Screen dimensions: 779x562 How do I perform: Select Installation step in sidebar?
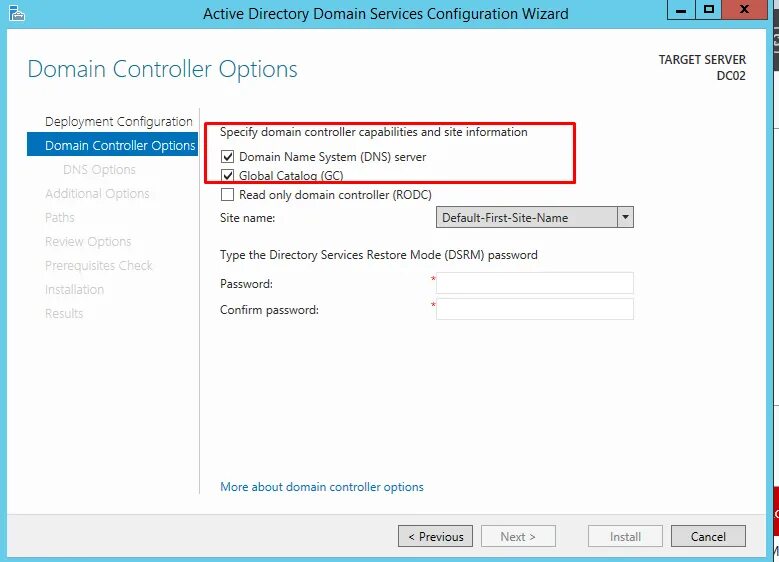point(75,289)
